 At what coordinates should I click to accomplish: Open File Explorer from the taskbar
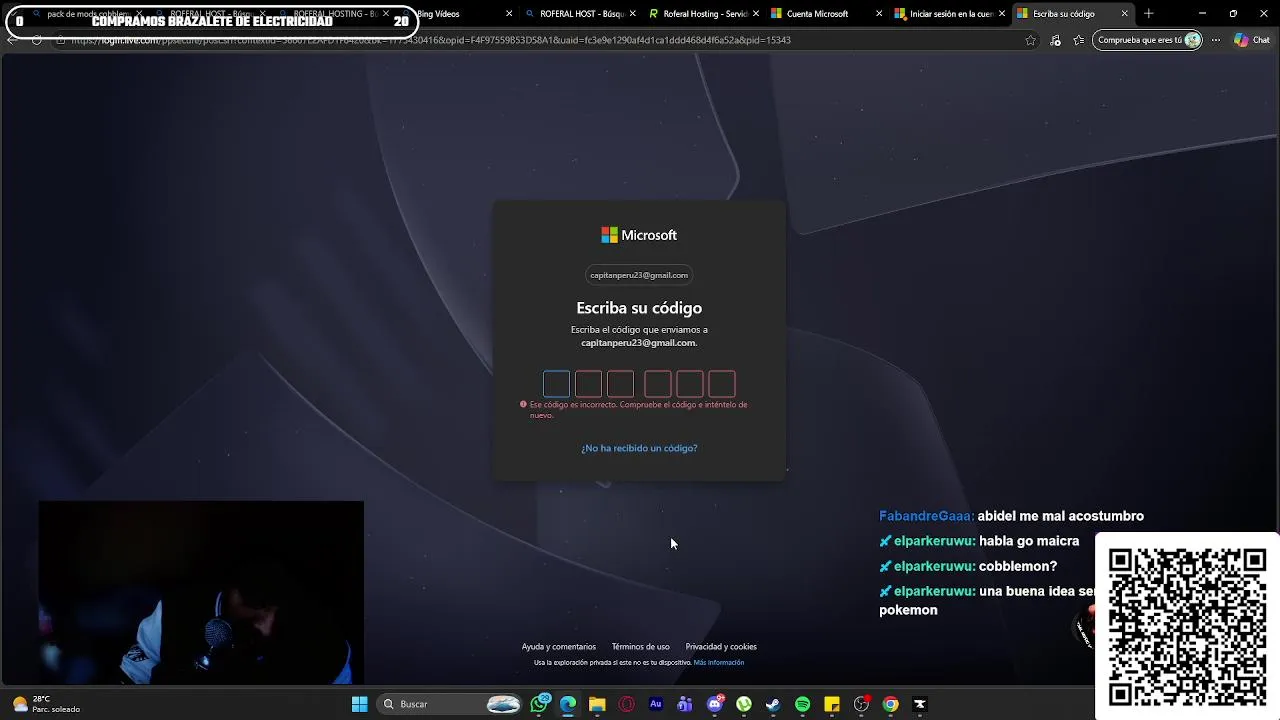pyautogui.click(x=597, y=704)
